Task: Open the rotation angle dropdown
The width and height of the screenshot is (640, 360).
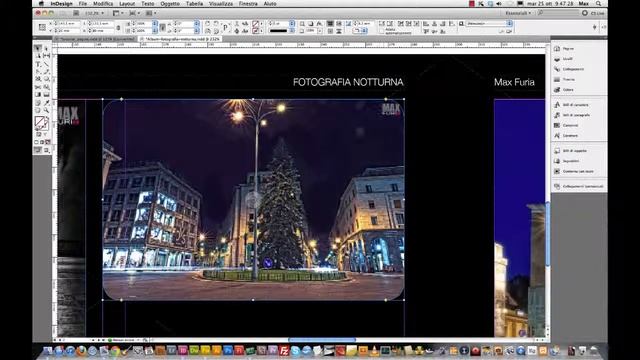Action: pyautogui.click(x=197, y=24)
